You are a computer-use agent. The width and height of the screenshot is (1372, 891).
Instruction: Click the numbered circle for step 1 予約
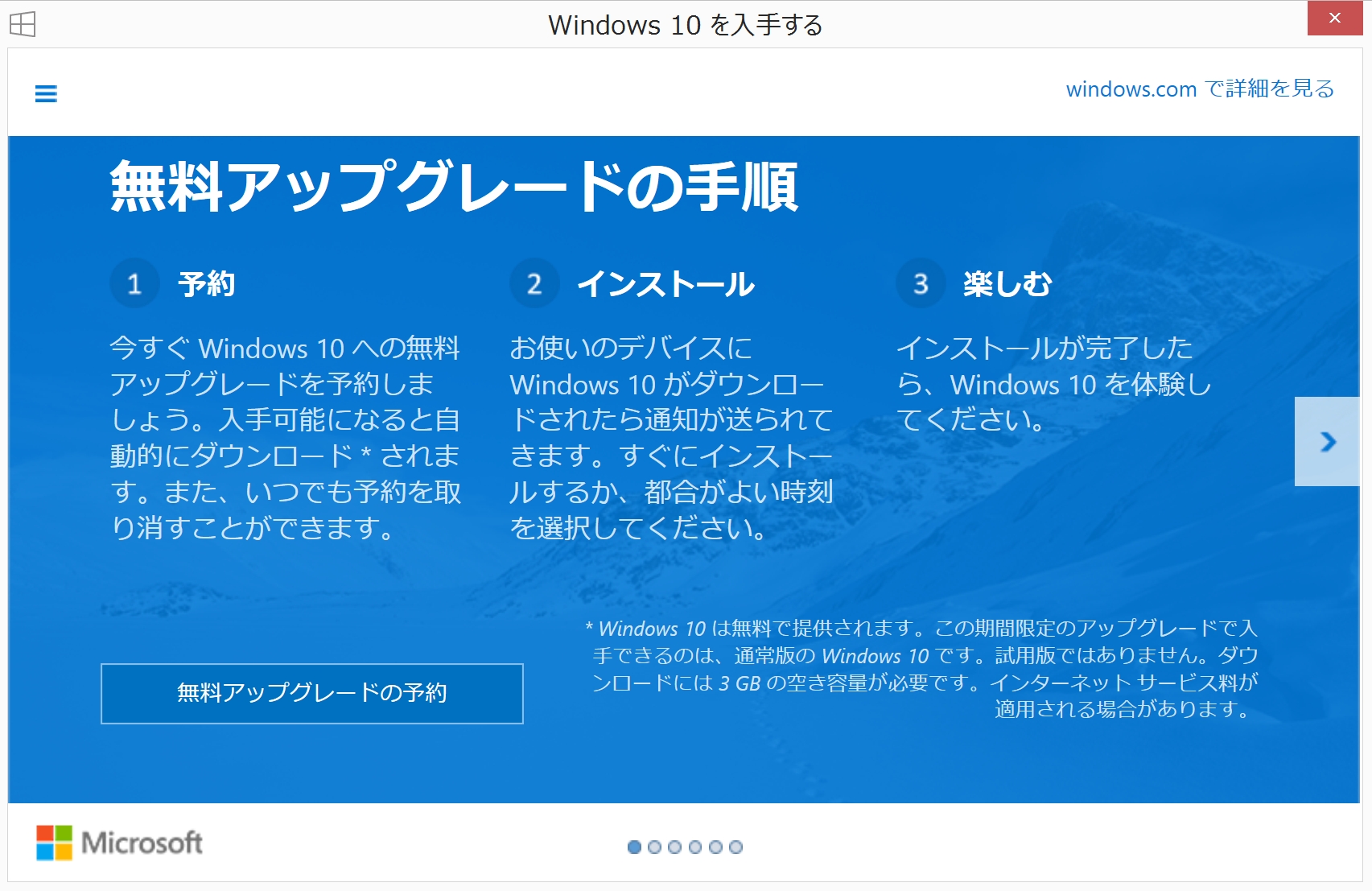134,283
